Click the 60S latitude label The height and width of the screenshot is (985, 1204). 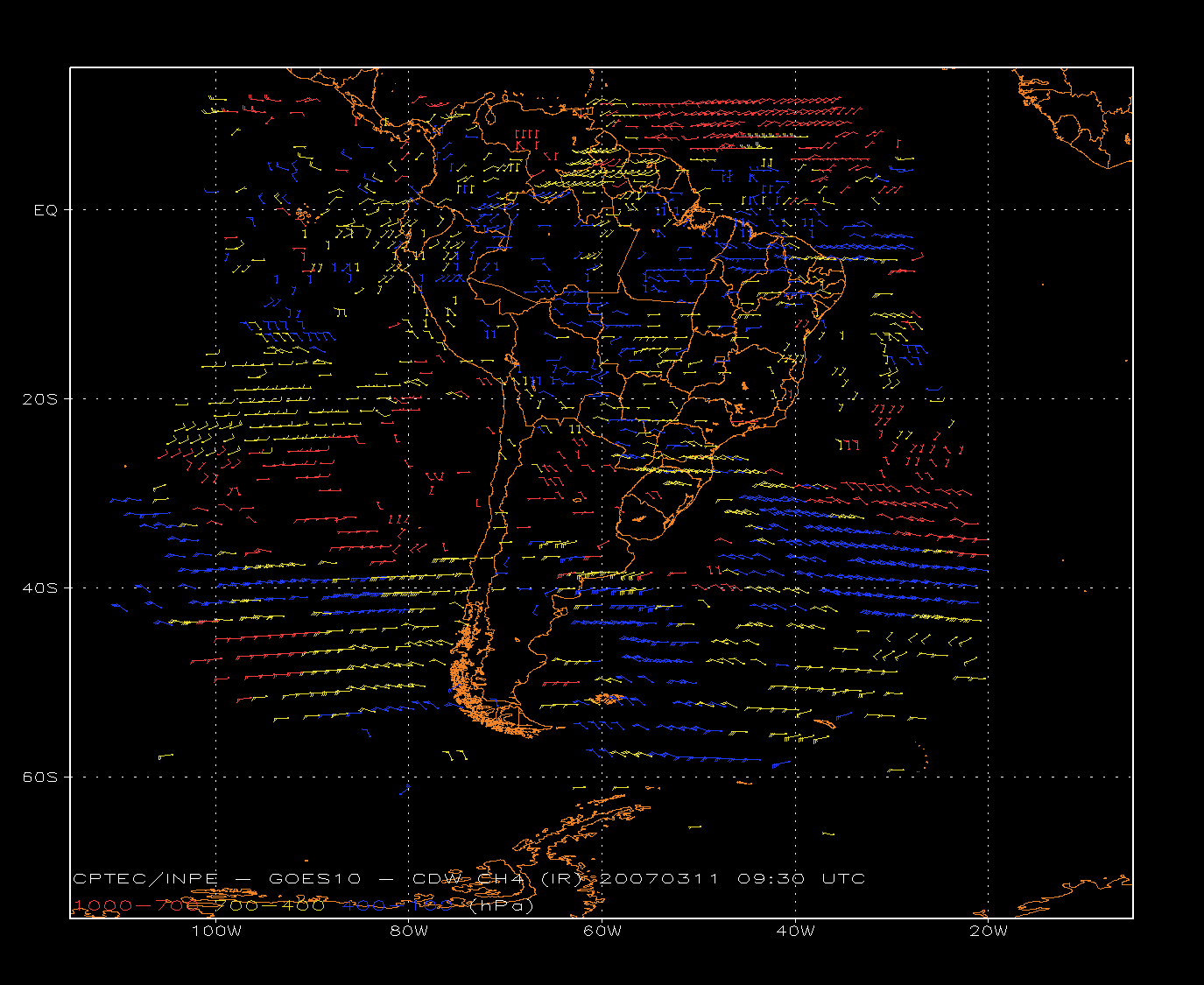(x=39, y=777)
